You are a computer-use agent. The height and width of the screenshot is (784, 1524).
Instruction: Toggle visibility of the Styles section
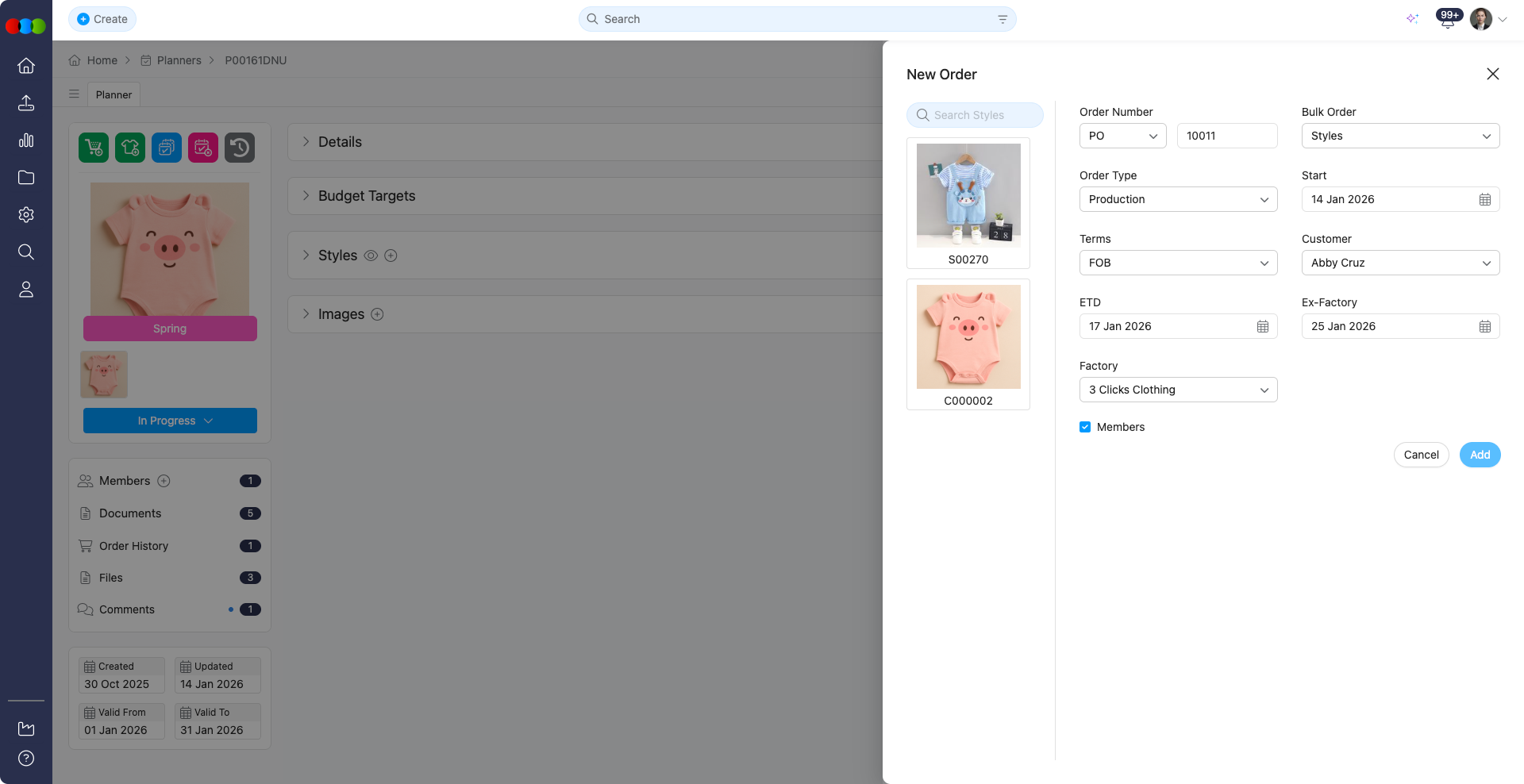(371, 256)
